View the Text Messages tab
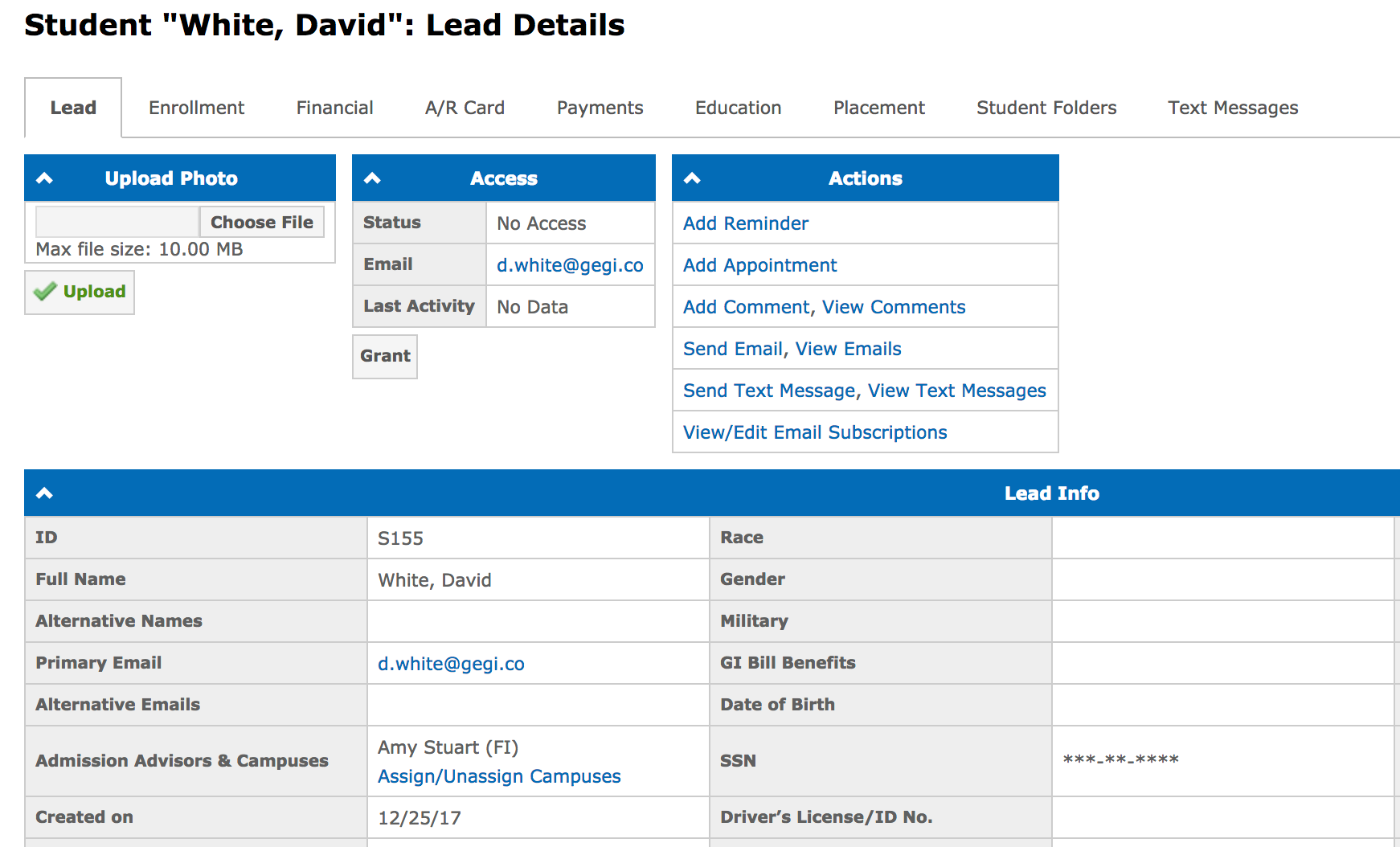The width and height of the screenshot is (1400, 847). pos(1233,108)
